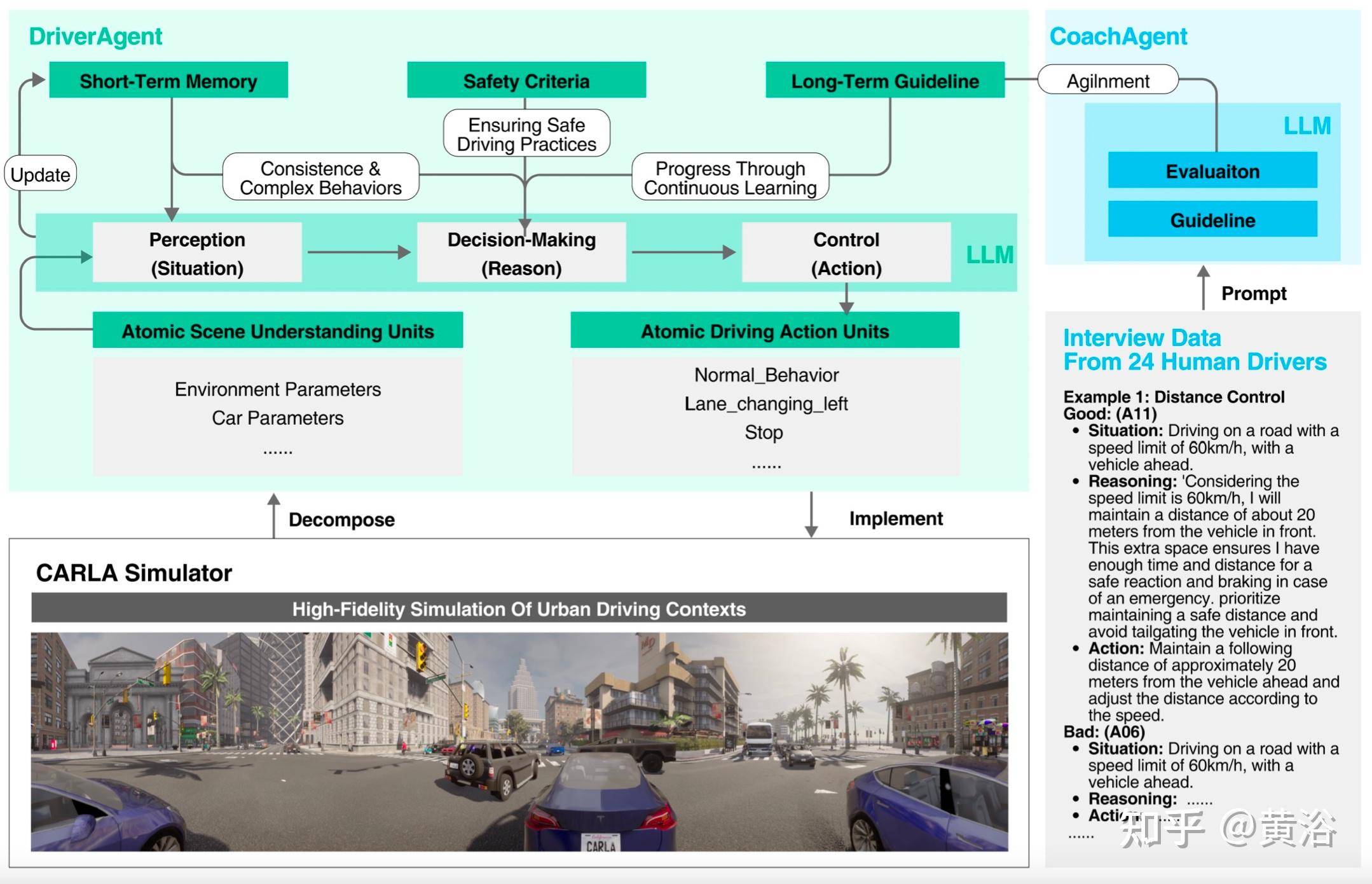This screenshot has height=884, width=1372.
Task: Click the CARLA city street image
Action: (519, 741)
